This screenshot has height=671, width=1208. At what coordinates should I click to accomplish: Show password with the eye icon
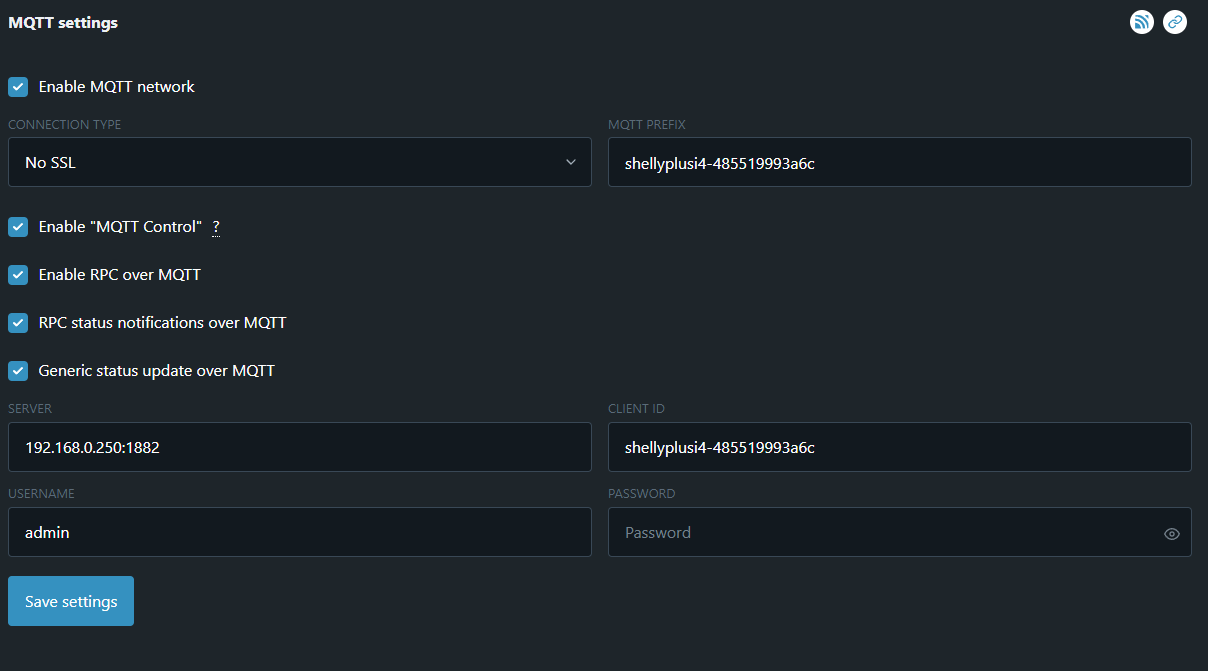click(1172, 534)
